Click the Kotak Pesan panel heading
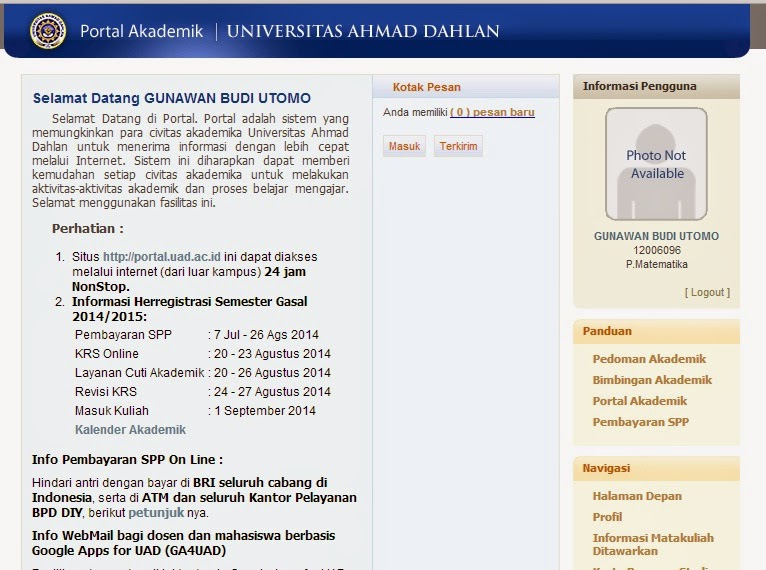766x570 pixels. 426,87
